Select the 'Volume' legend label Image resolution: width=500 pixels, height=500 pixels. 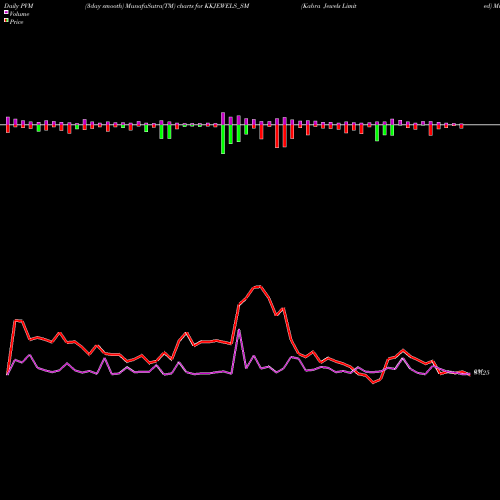(19, 14)
